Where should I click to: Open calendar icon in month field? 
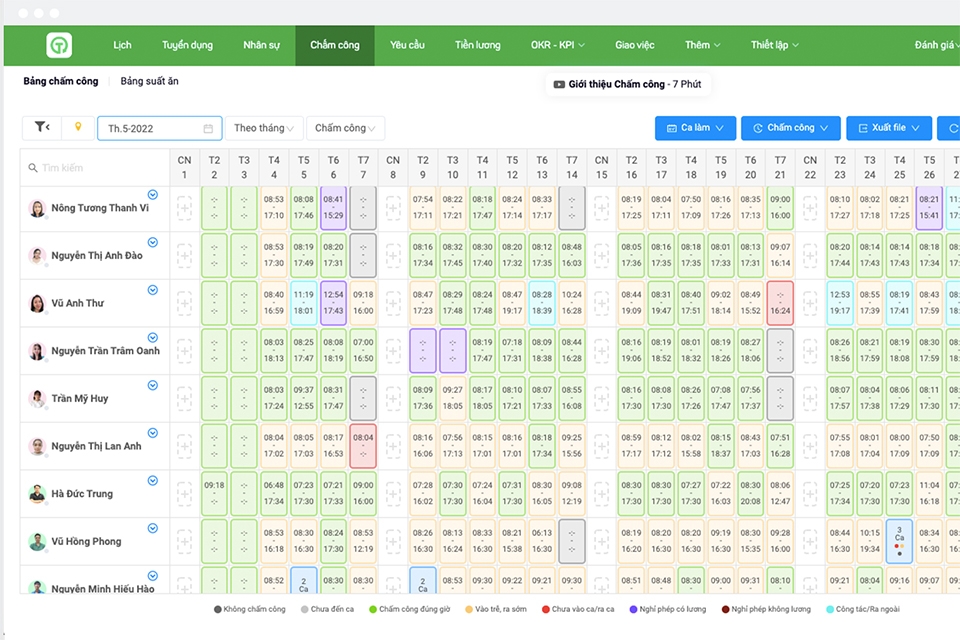pos(208,129)
